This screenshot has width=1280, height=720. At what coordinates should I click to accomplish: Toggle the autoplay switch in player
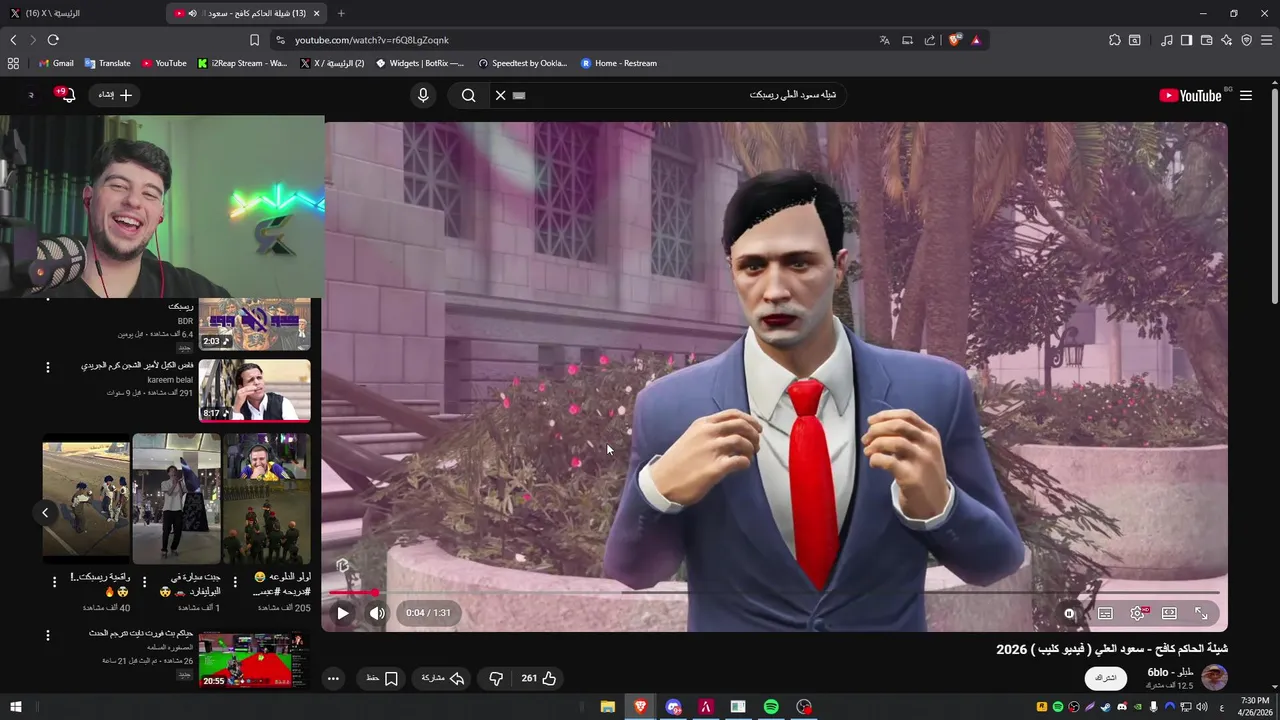[x=1069, y=613]
